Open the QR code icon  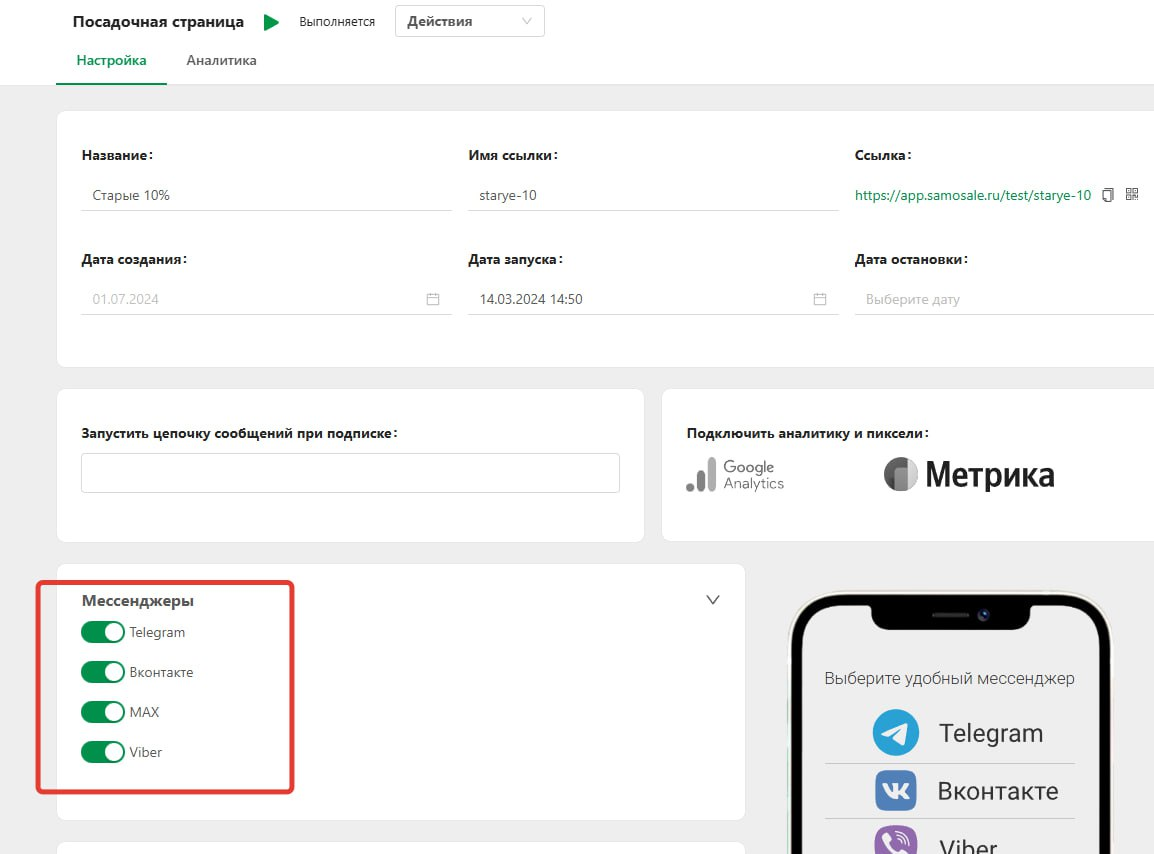point(1132,194)
